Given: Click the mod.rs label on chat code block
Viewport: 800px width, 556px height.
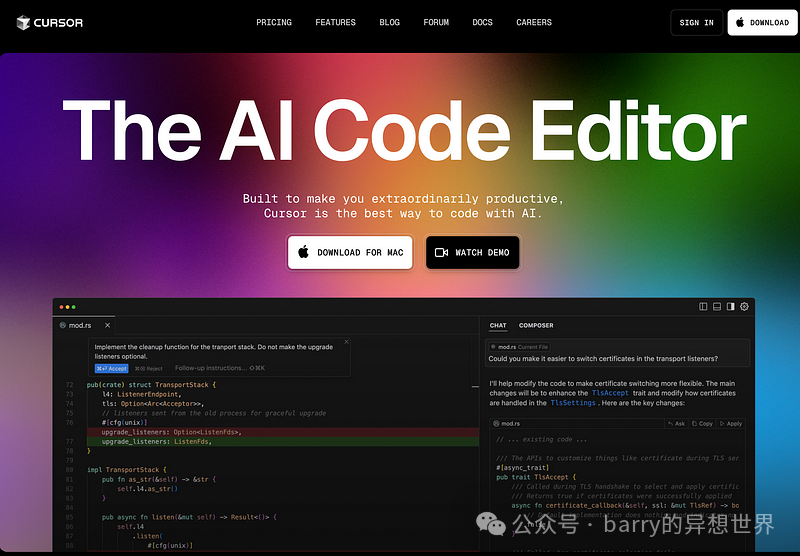Looking at the screenshot, I should tap(507, 423).
